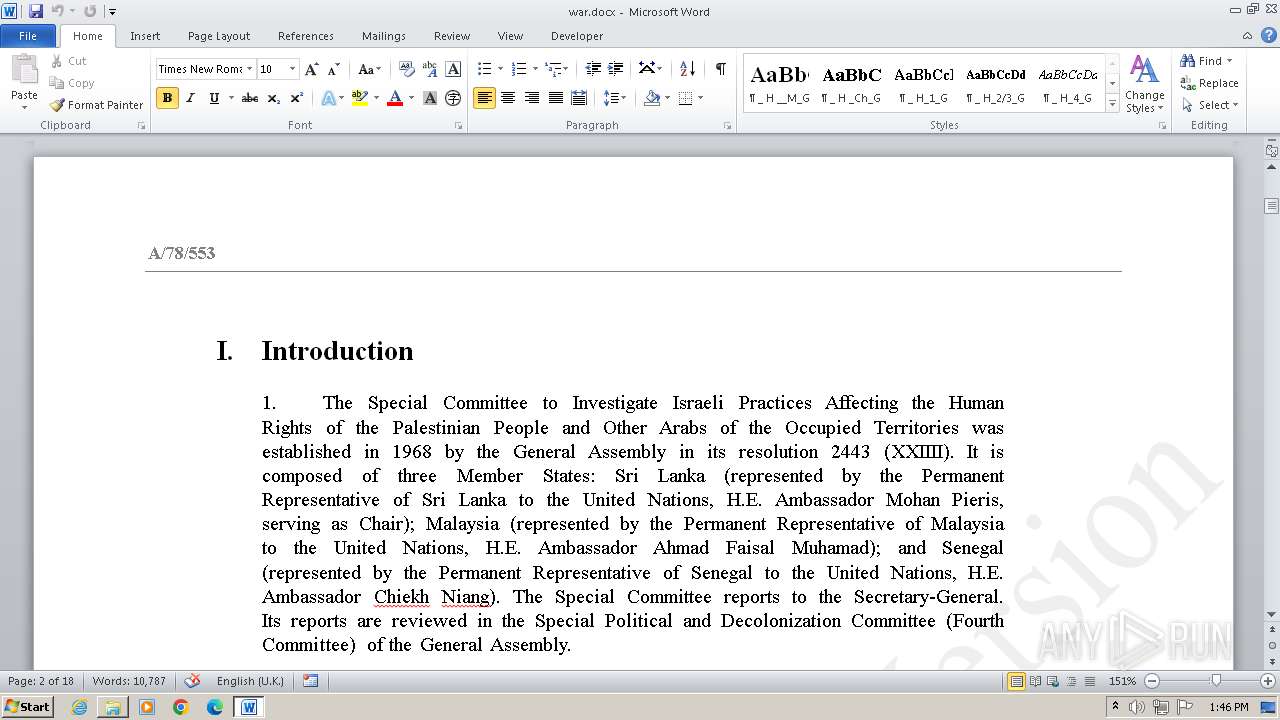Screen dimensions: 1280x720
Task: Open the Borders dropdown arrow
Action: click(700, 98)
